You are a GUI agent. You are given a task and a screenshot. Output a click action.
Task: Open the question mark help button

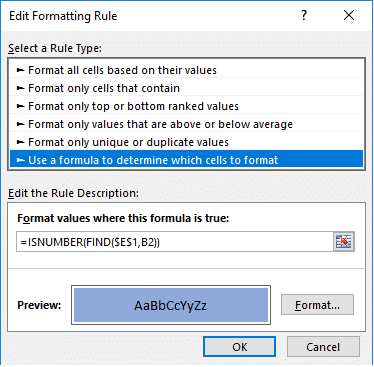point(304,15)
